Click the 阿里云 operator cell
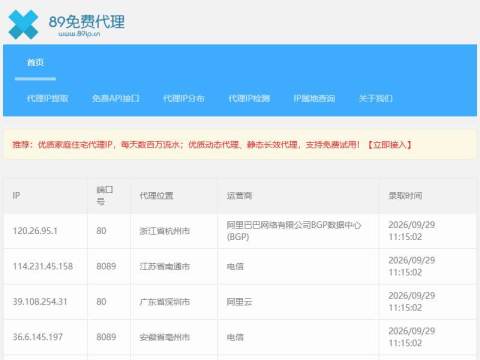Image resolution: width=480 pixels, height=360 pixels. point(239,302)
